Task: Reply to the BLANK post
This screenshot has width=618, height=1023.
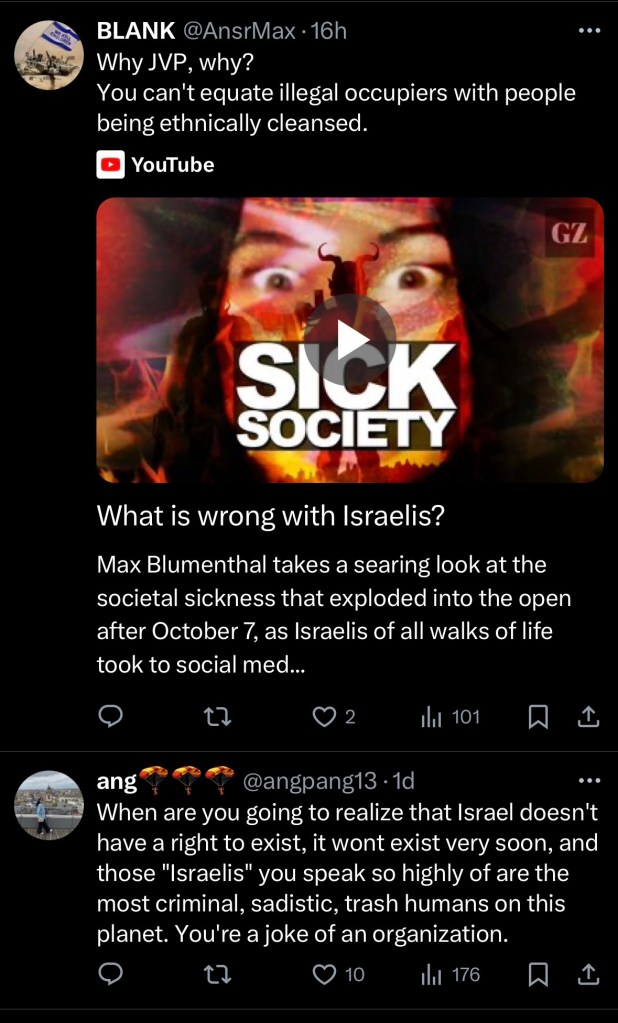Action: pyautogui.click(x=110, y=717)
